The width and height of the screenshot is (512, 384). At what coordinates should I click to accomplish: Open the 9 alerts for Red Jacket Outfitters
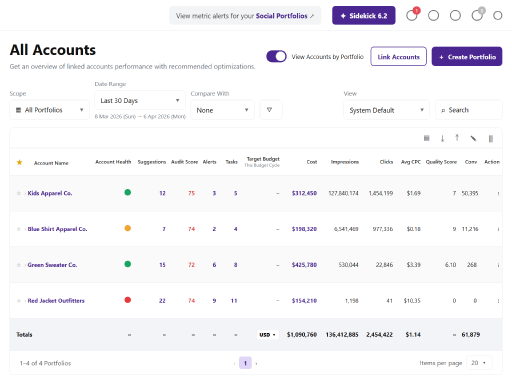coord(214,301)
